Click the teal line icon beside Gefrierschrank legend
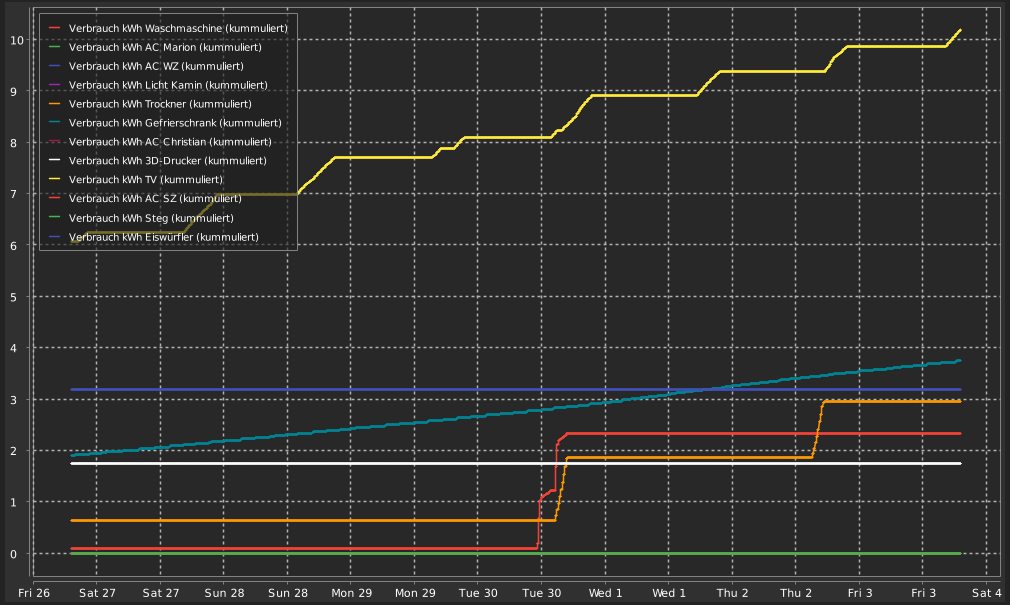This screenshot has height=605, width=1010. pos(55,123)
